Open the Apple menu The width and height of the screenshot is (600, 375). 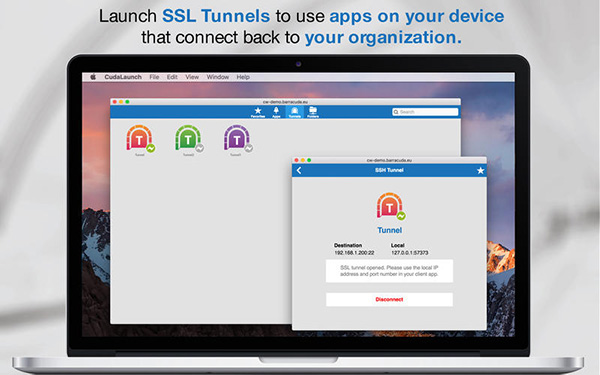coord(93,77)
